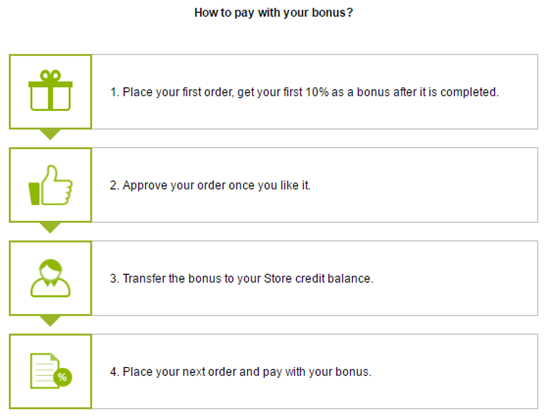Click the pay with your bonus phrase in step 4

[317, 372]
